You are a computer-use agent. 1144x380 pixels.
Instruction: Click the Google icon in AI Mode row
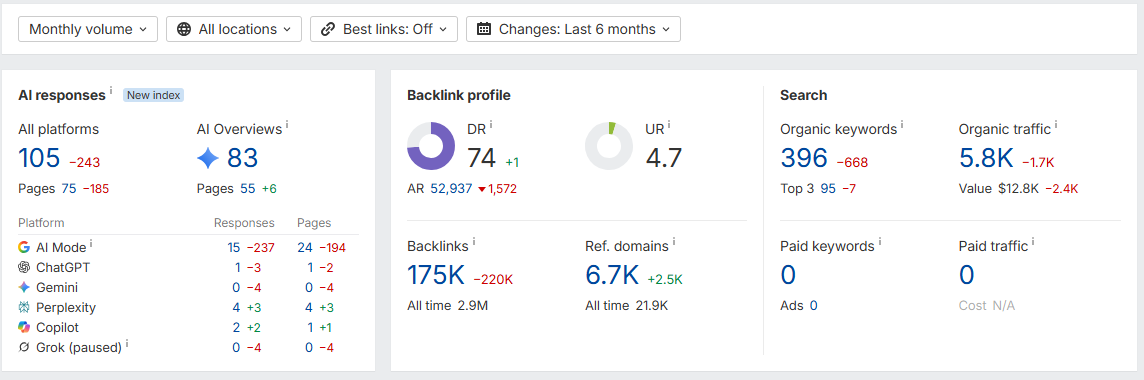tap(24, 247)
